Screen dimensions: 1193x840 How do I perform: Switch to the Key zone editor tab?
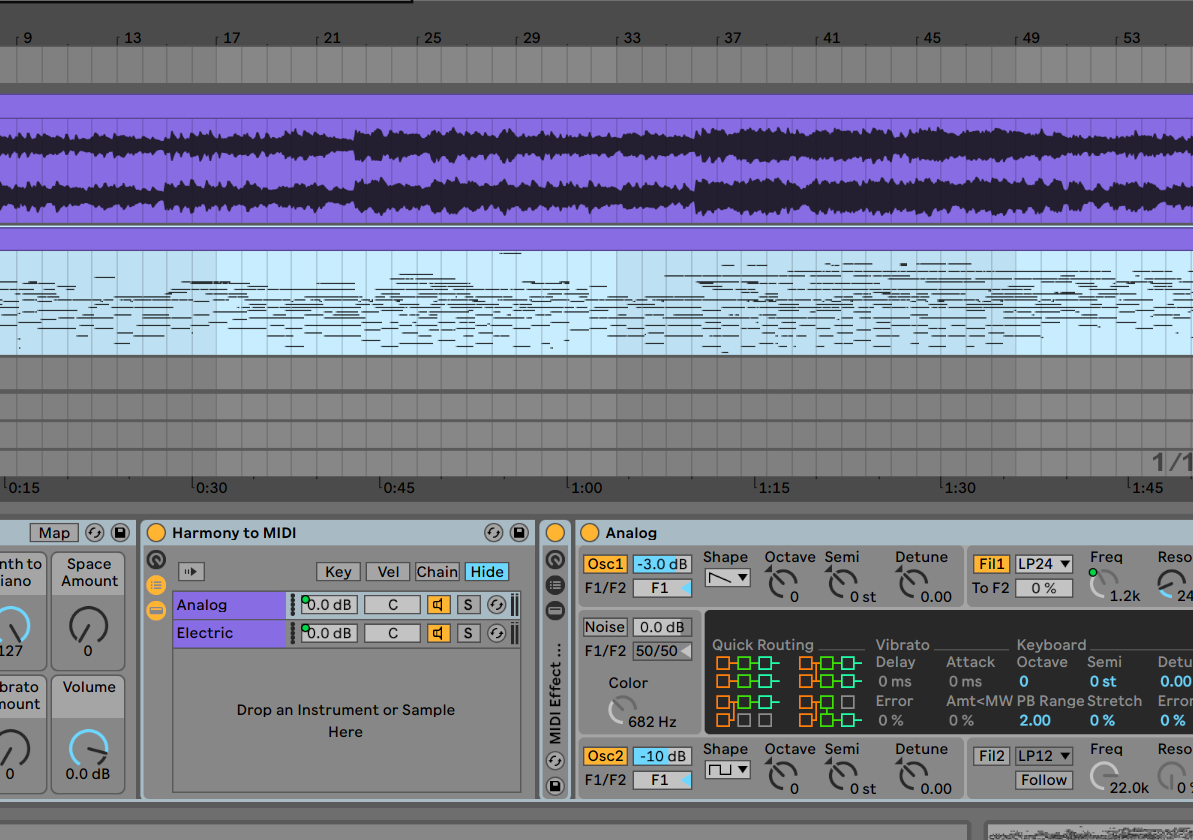[x=338, y=571]
